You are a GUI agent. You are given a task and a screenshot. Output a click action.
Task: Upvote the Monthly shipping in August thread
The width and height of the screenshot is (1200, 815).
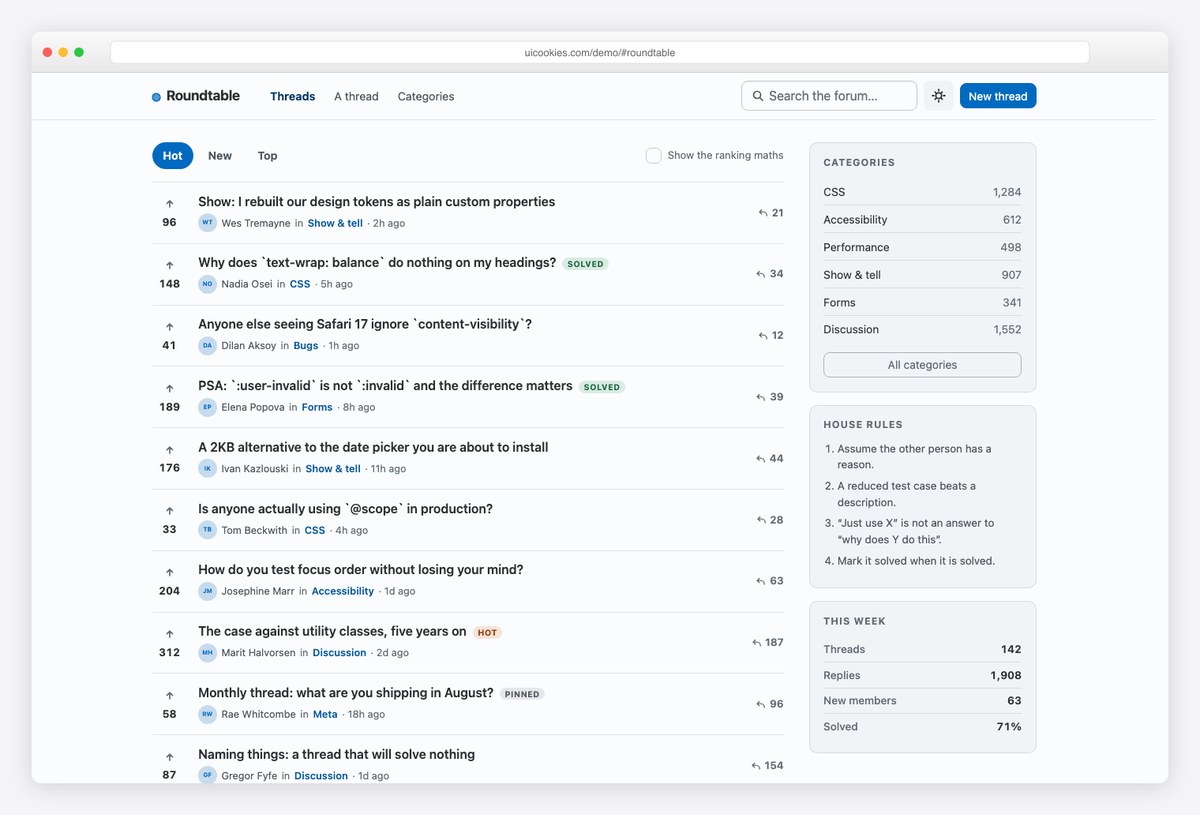tap(169, 695)
